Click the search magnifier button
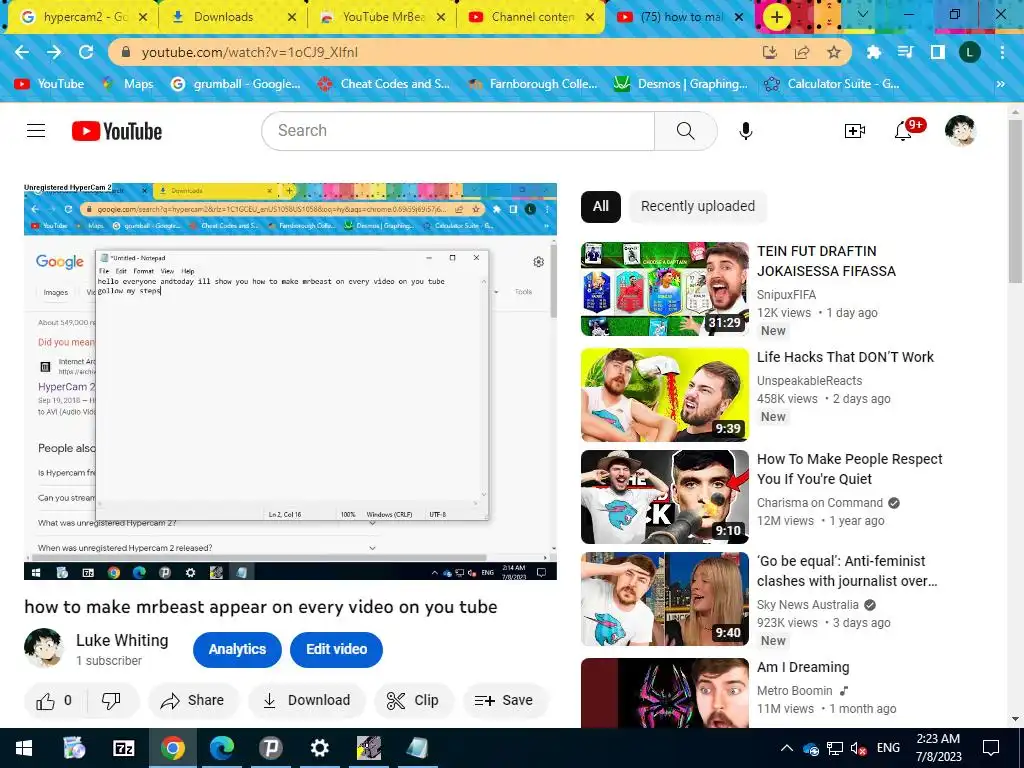The image size is (1024, 768). 685,131
